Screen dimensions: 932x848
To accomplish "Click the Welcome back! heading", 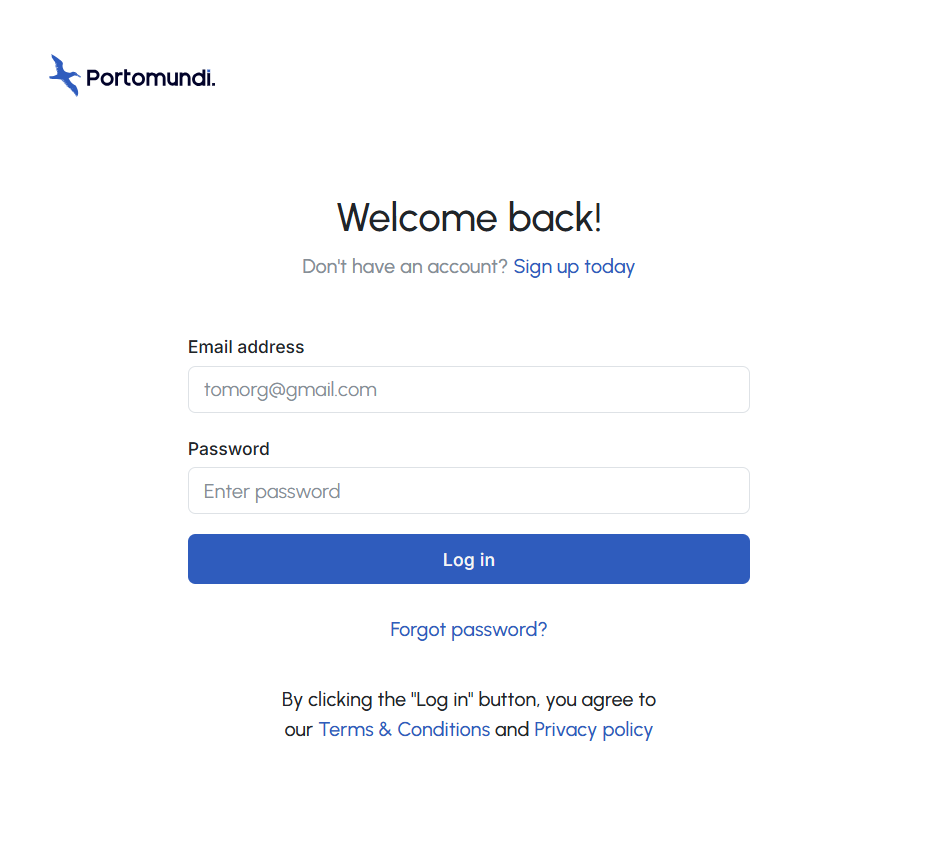I will 469,218.
